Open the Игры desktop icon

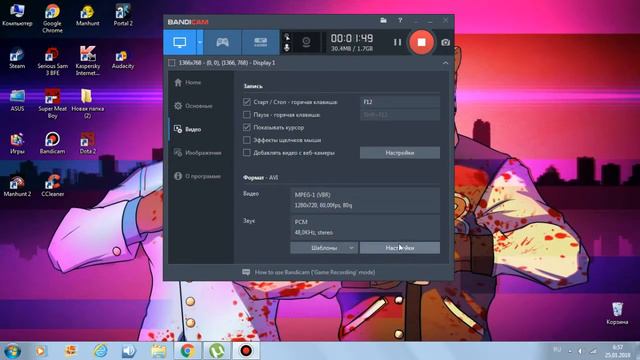point(17,143)
